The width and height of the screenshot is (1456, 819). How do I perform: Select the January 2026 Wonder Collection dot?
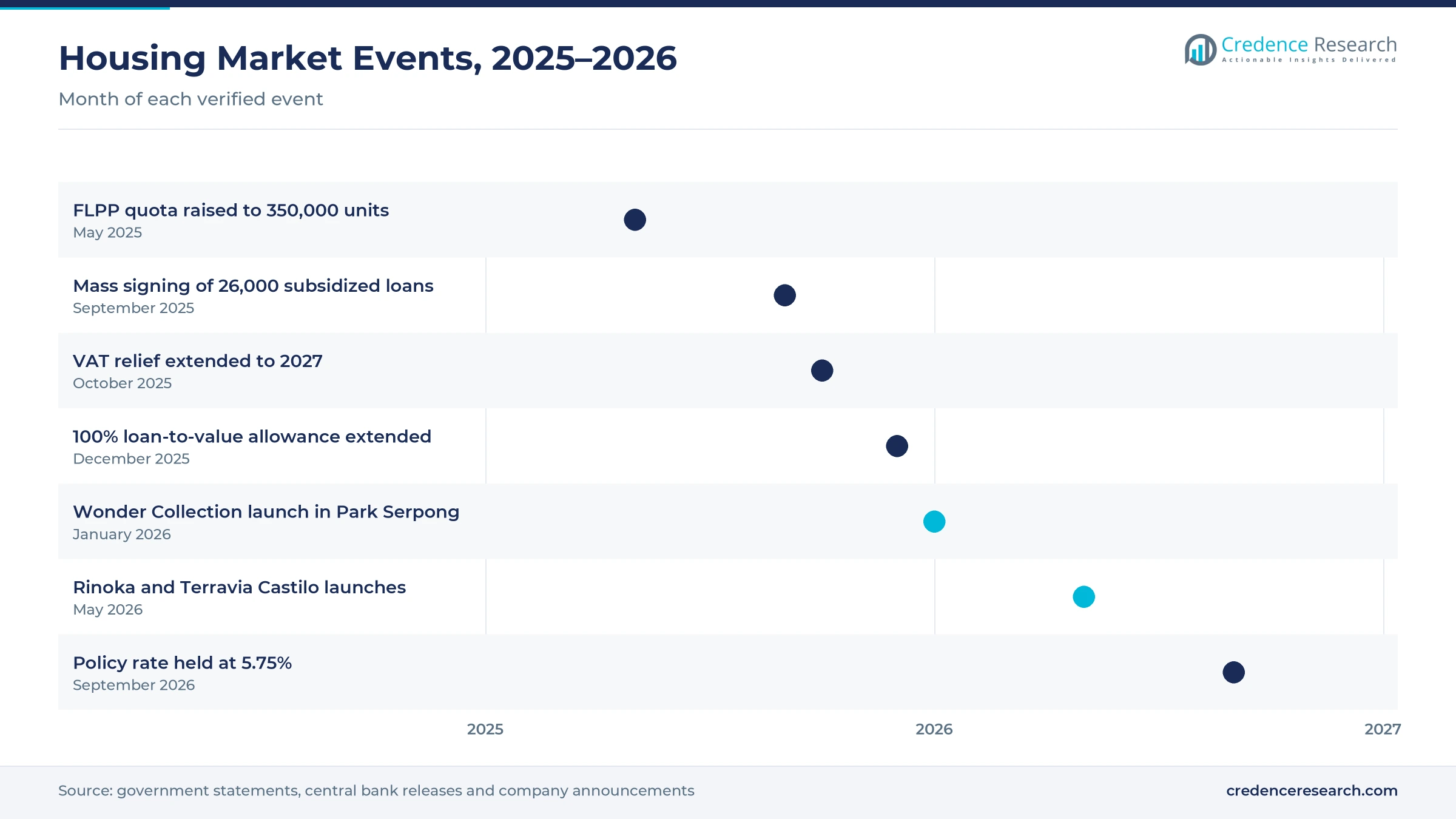point(934,522)
